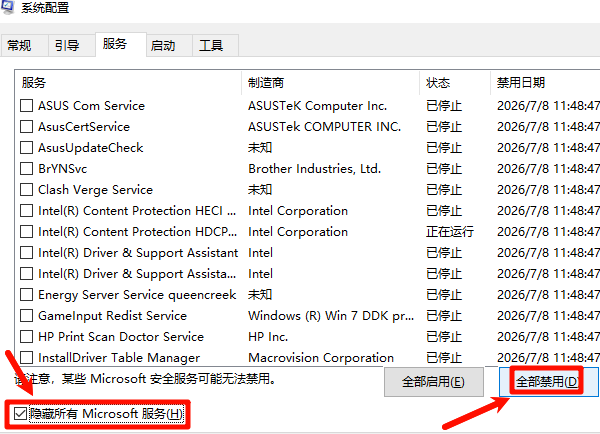The height and width of the screenshot is (434, 600).
Task: Sort by the 制造商 column header
Action: pos(330,83)
